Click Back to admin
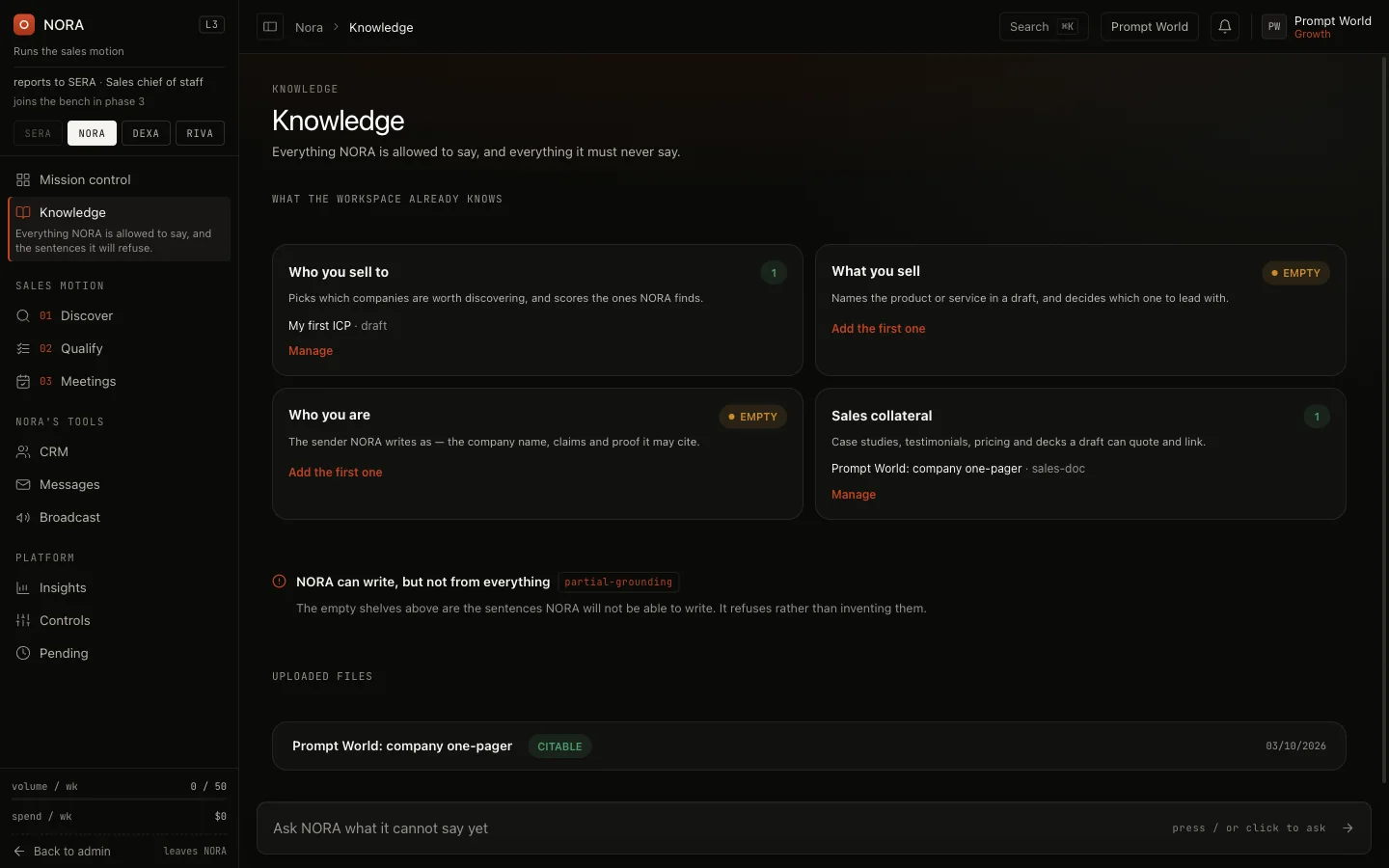This screenshot has height=868, width=1389. pyautogui.click(x=62, y=852)
